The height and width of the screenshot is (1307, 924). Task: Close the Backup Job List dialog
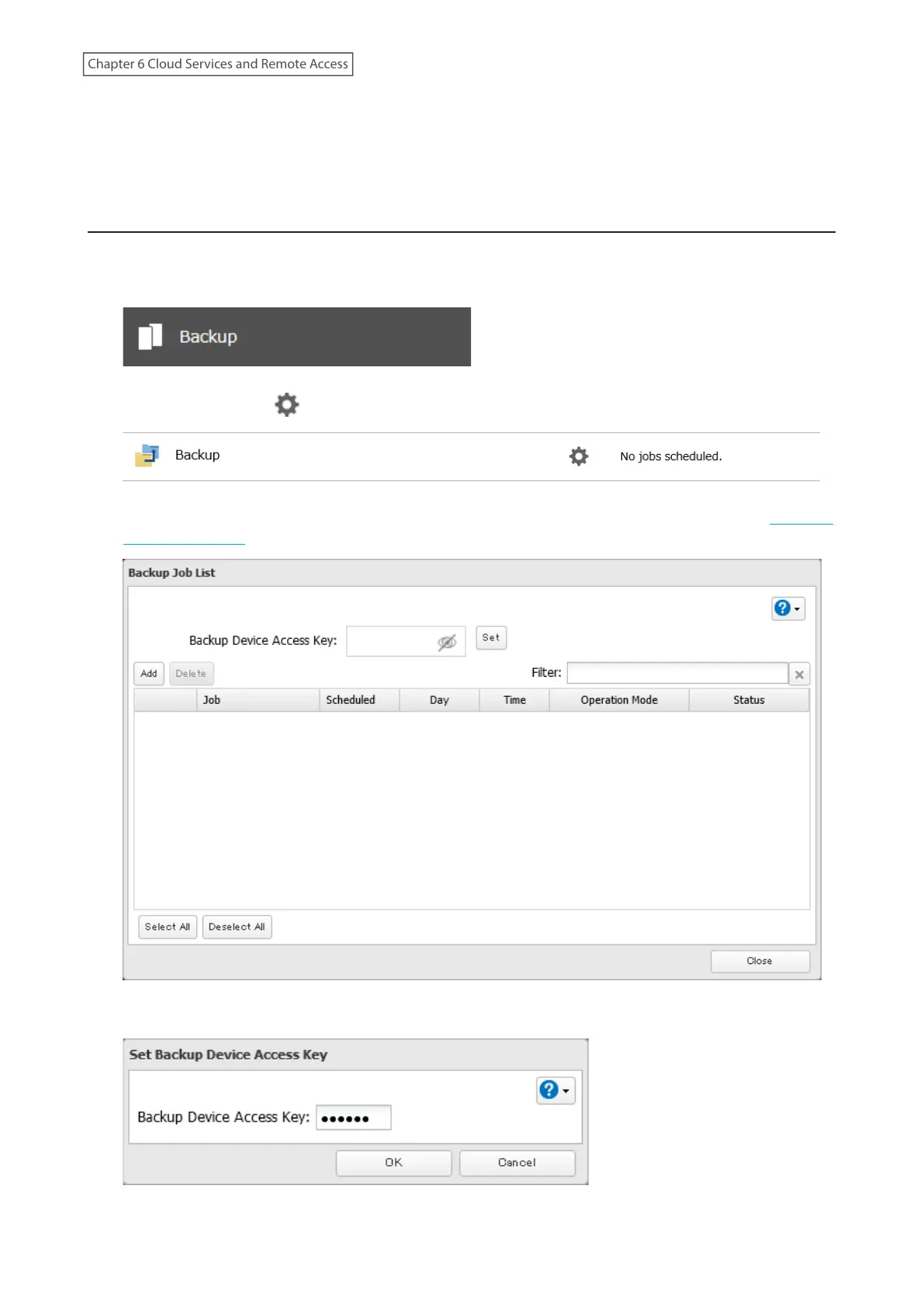coord(760,961)
